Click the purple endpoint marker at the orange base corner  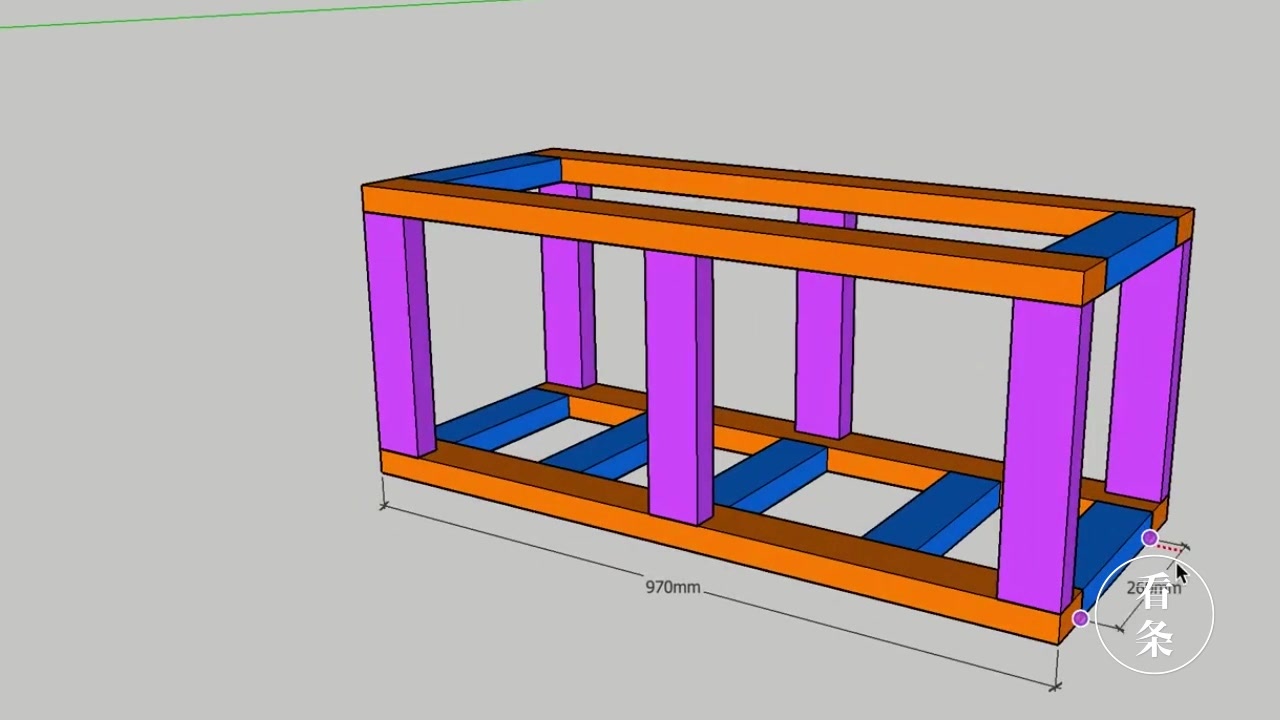pyautogui.click(x=1080, y=619)
